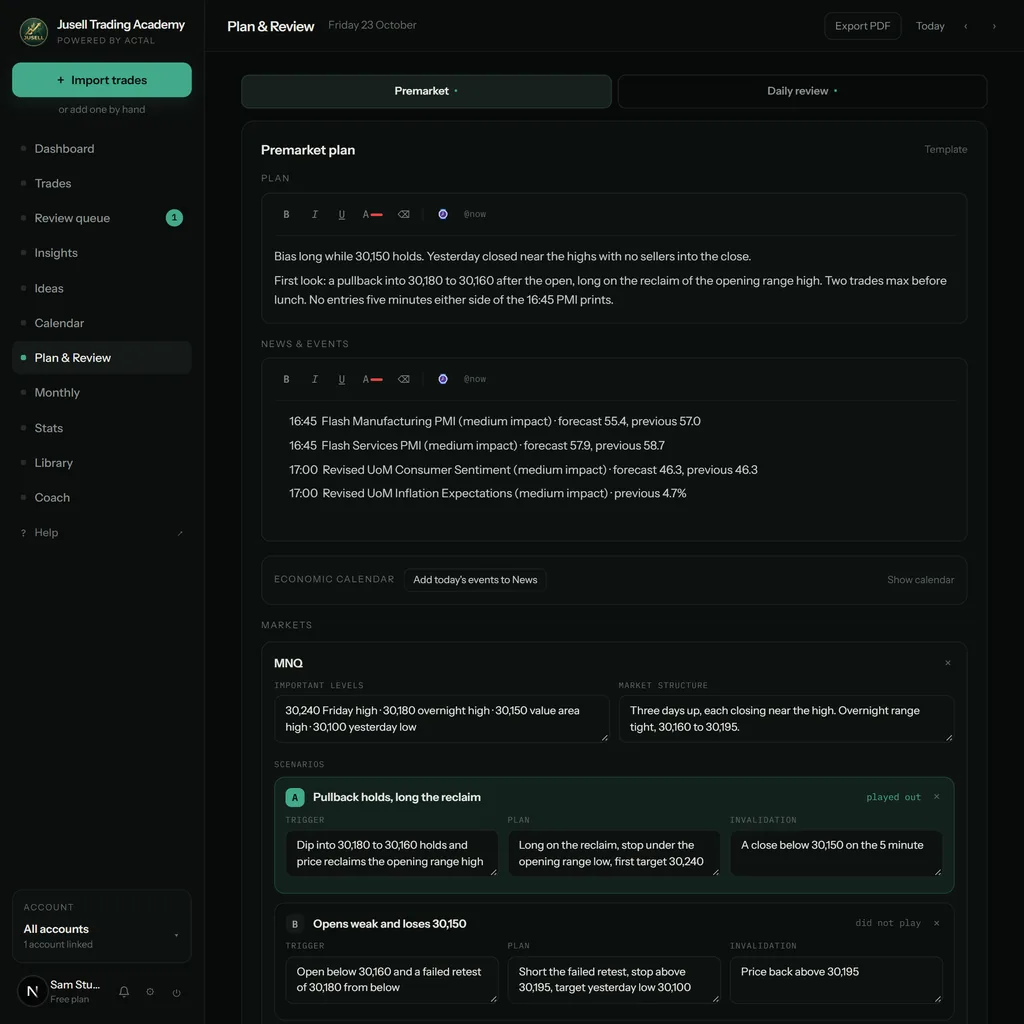Click purple circle in Plan editor toolbar
This screenshot has width=1024, height=1024.
point(443,214)
